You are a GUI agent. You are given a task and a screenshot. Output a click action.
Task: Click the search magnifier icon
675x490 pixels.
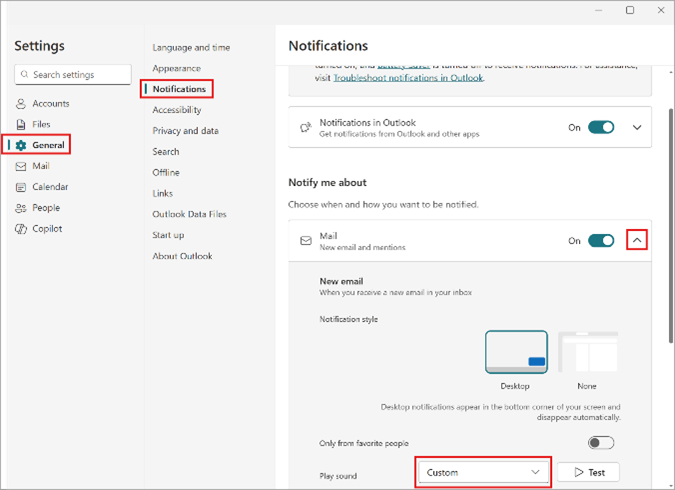pos(25,74)
